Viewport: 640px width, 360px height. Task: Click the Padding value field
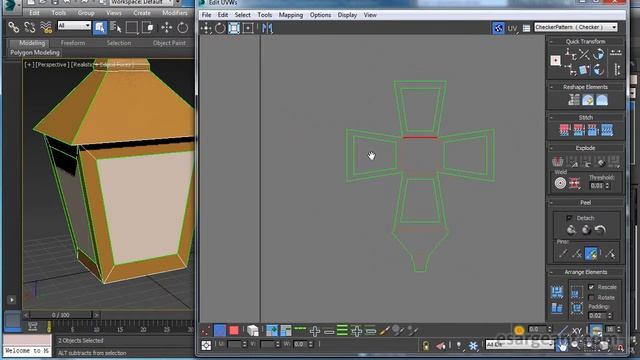tap(598, 316)
